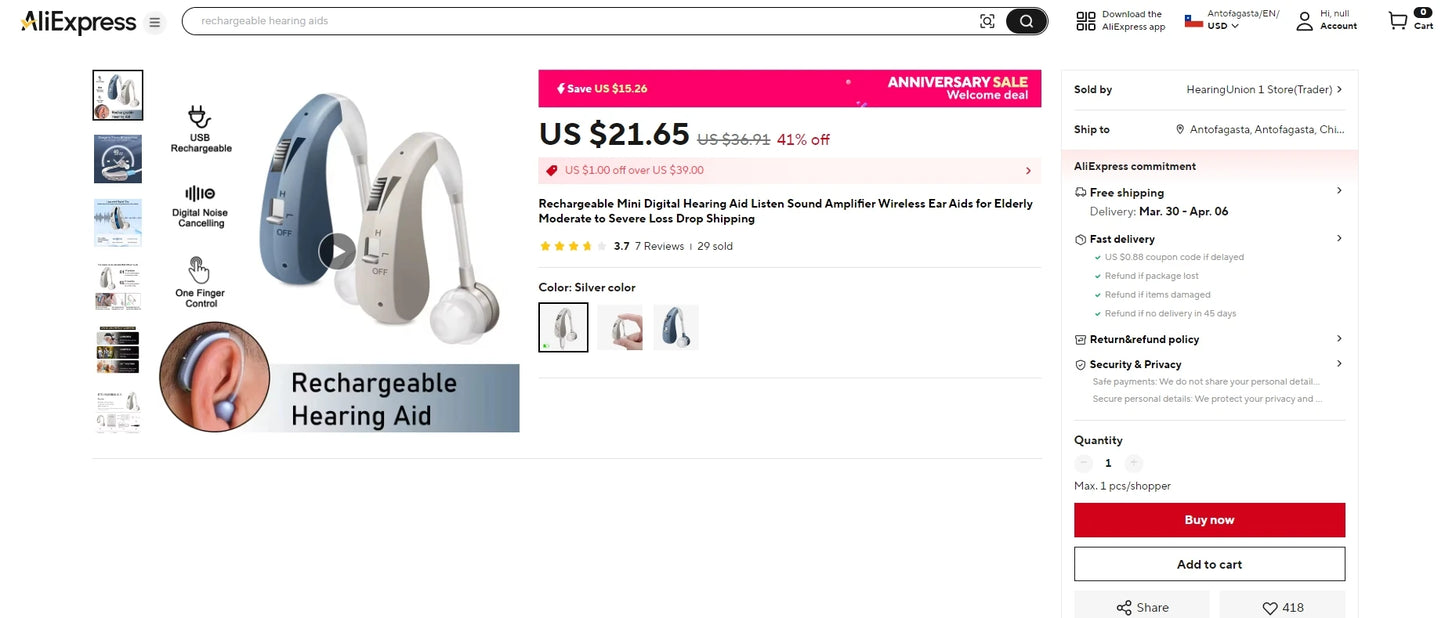Decrease quantity with minus button
Image resolution: width=1445 pixels, height=618 pixels.
click(1084, 463)
